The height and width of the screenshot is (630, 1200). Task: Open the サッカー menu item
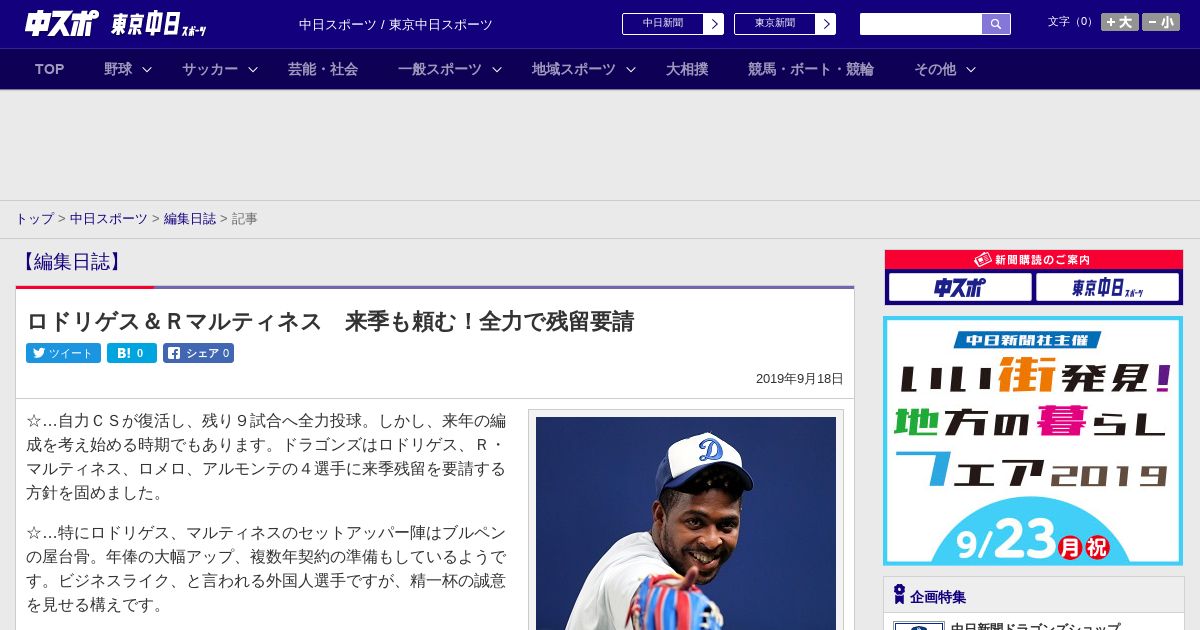point(210,69)
